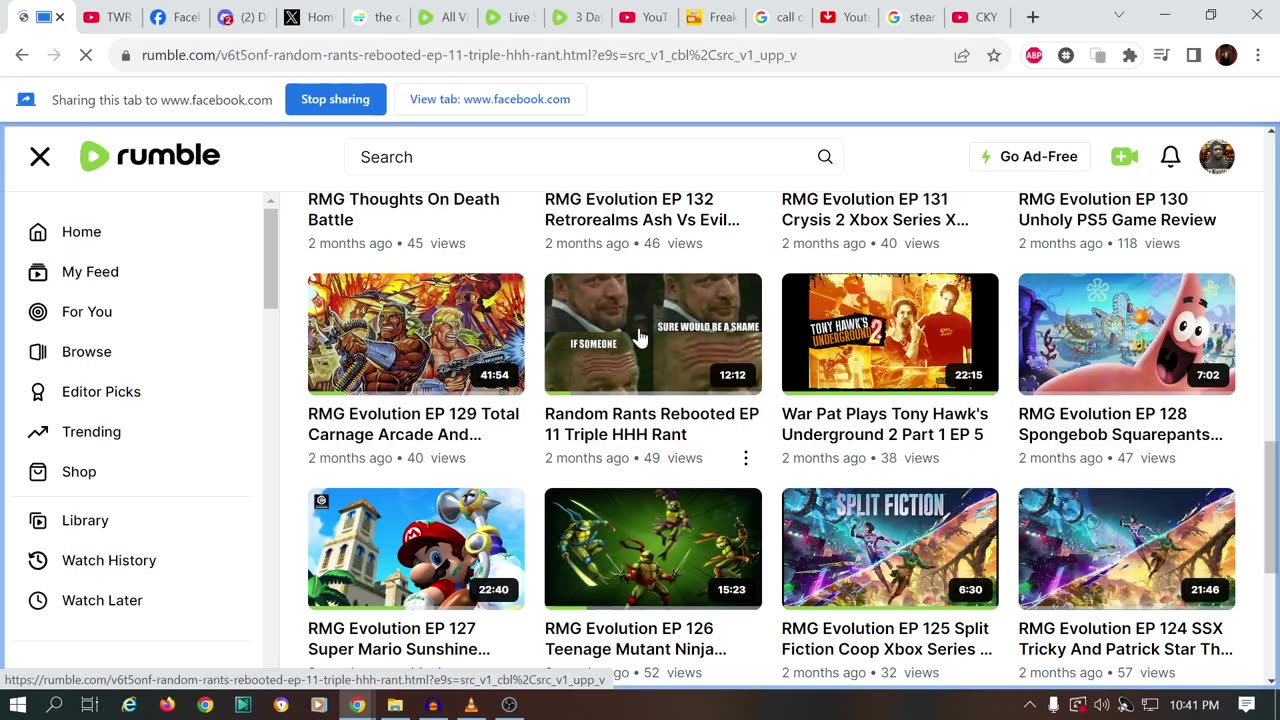Open Windows taskbar search
This screenshot has height=720, width=1280.
coord(54,705)
